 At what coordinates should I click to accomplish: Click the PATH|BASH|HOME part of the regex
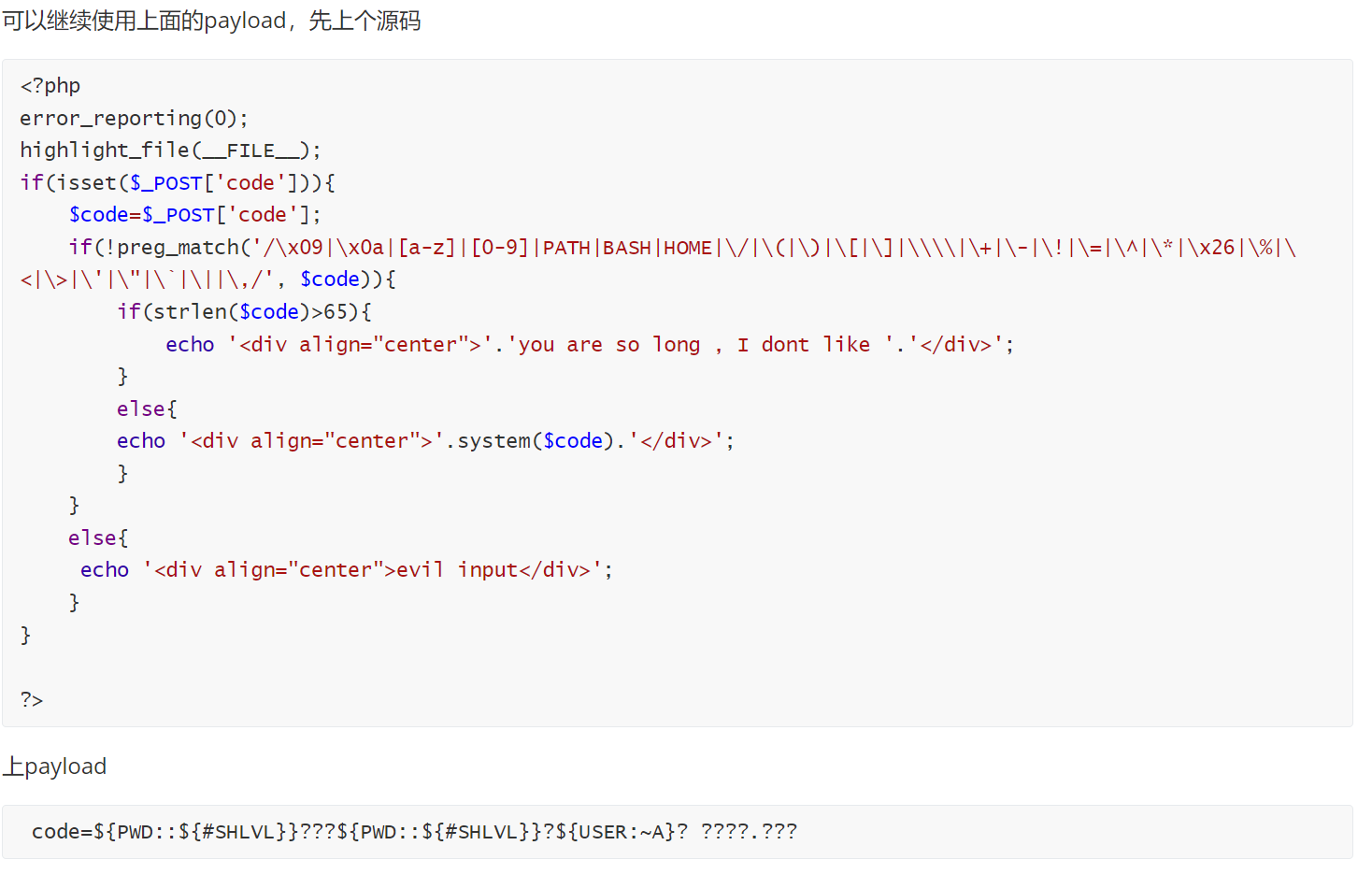[627, 248]
